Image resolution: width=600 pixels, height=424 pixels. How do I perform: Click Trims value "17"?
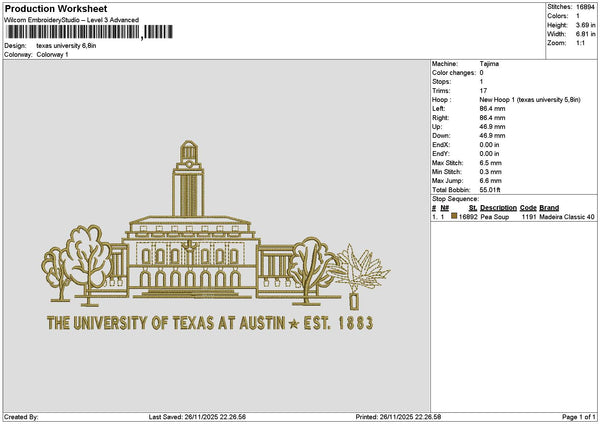[483, 91]
